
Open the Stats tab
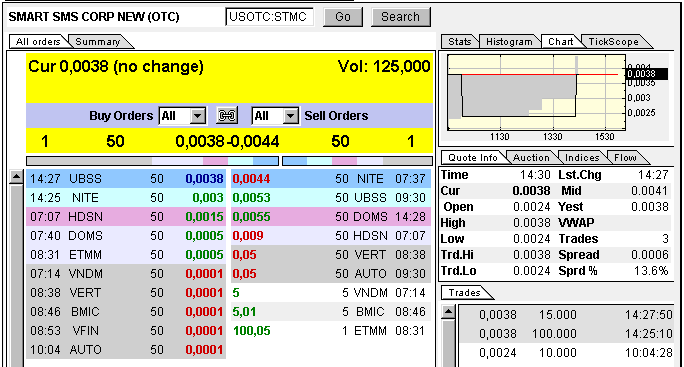click(460, 41)
